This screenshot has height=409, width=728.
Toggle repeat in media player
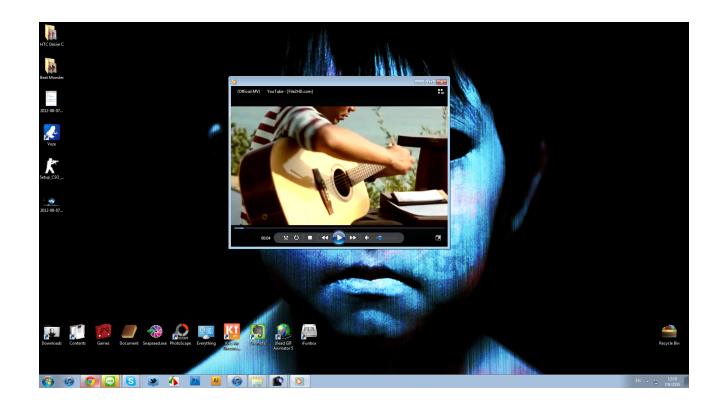pyautogui.click(x=297, y=238)
